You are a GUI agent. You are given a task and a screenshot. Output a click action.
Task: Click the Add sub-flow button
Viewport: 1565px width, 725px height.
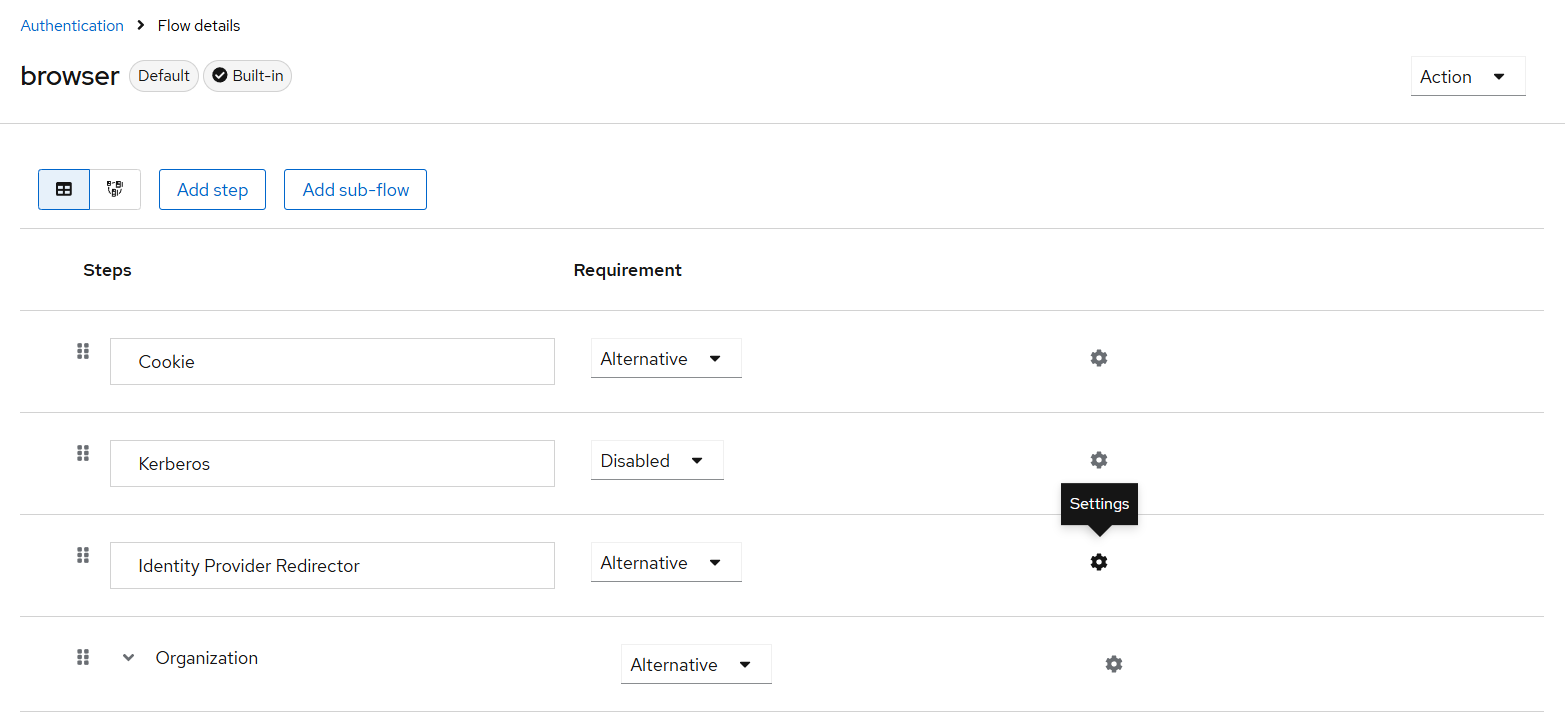click(x=355, y=189)
